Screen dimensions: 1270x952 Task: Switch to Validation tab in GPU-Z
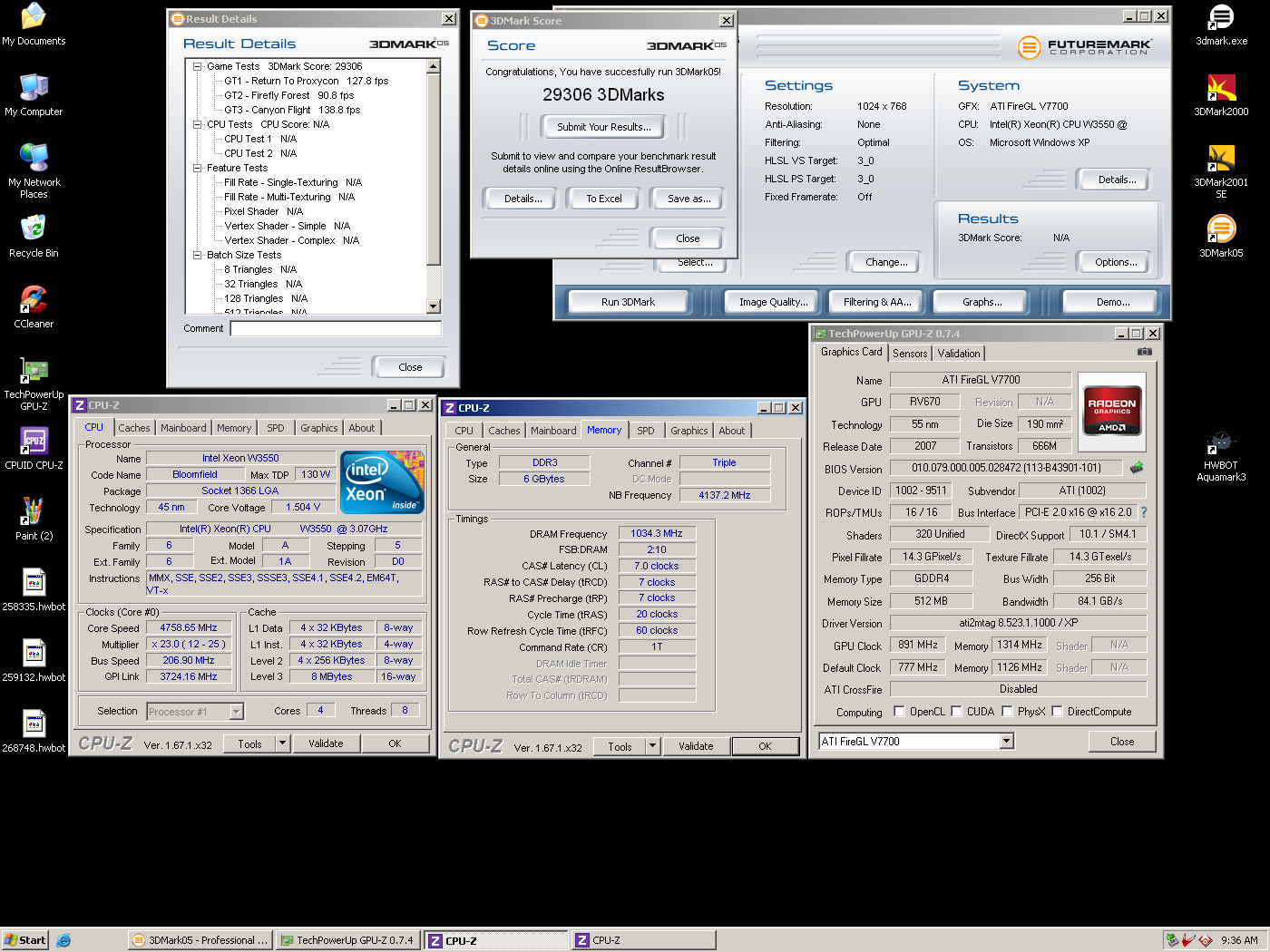[959, 354]
